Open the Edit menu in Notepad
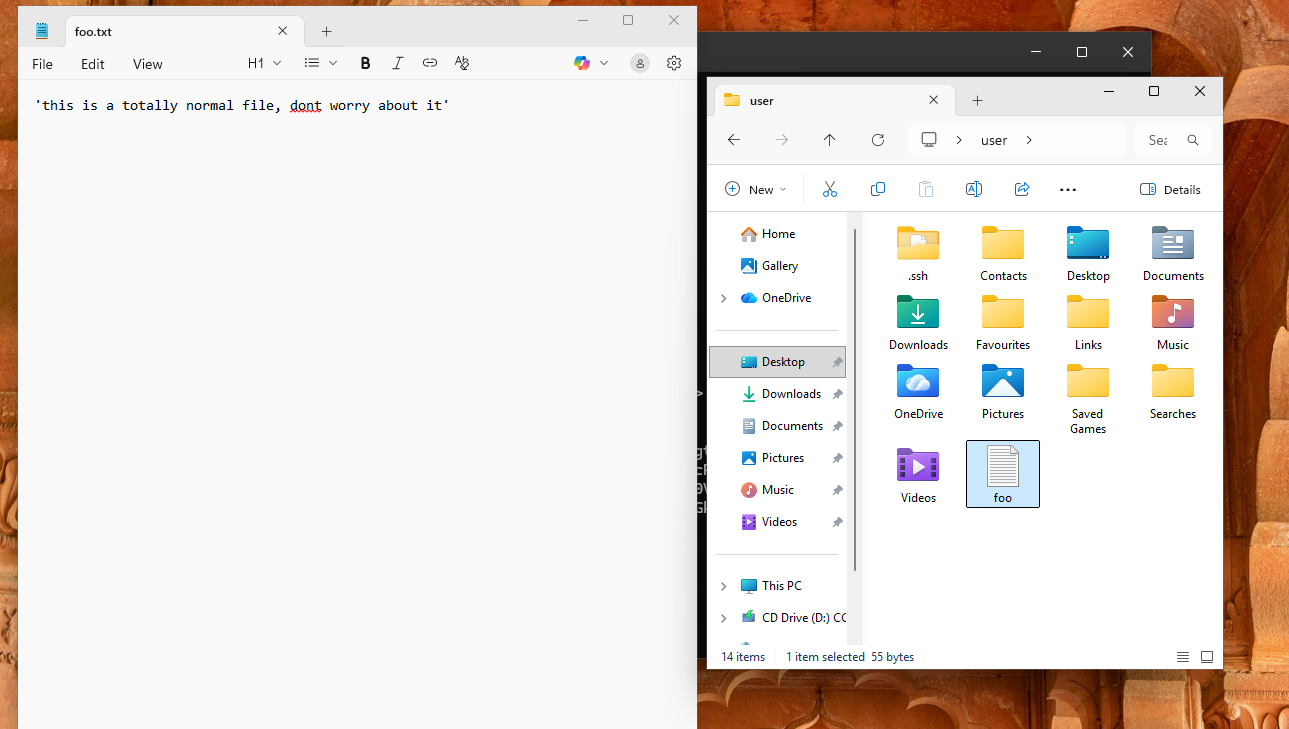The height and width of the screenshot is (729, 1289). pos(93,64)
